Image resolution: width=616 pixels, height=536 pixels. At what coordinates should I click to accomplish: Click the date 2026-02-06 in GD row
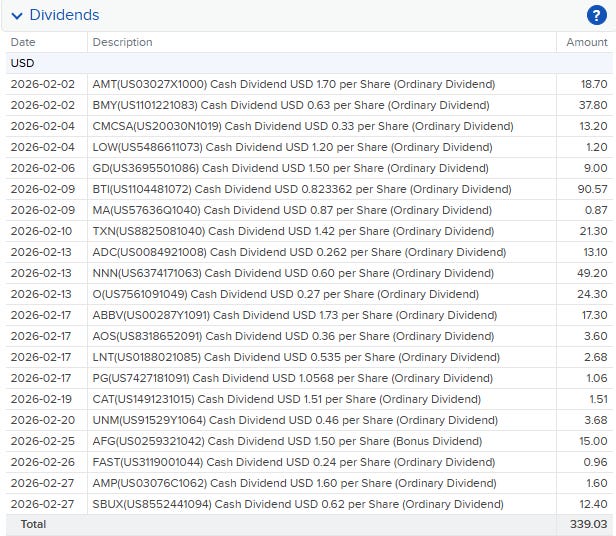[x=42, y=168]
